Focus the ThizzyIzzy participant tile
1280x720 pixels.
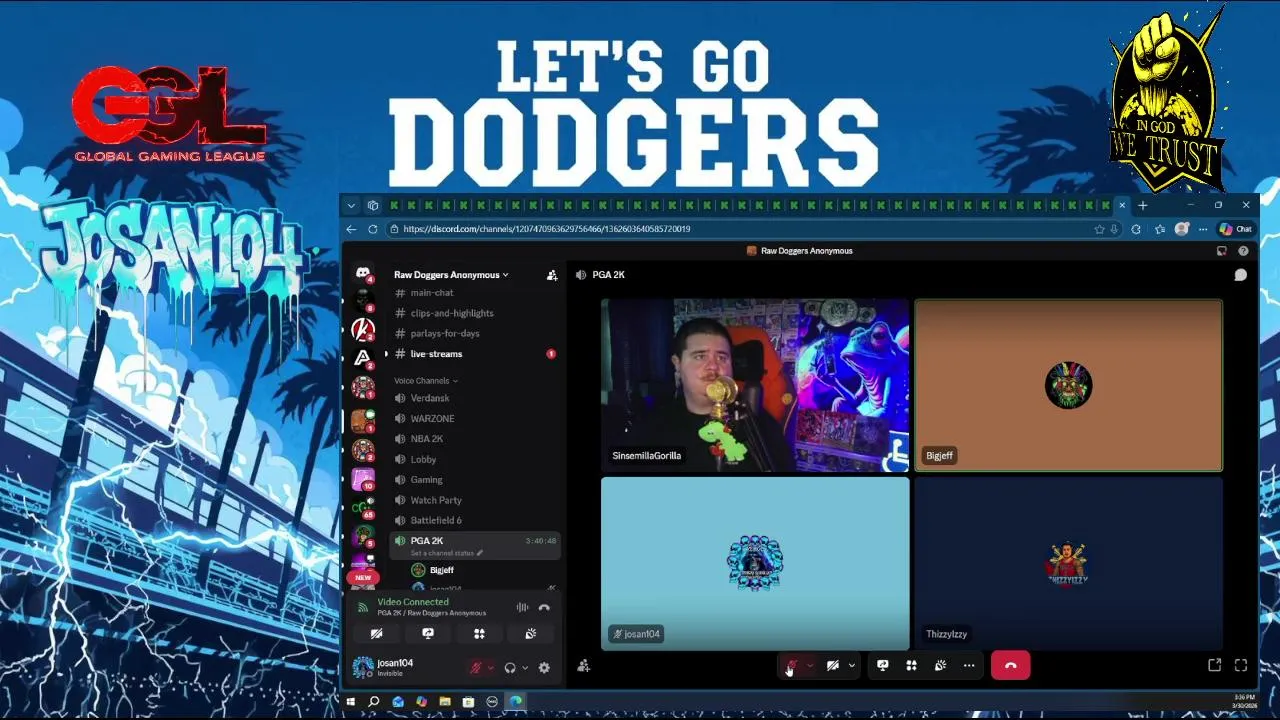coord(1068,563)
